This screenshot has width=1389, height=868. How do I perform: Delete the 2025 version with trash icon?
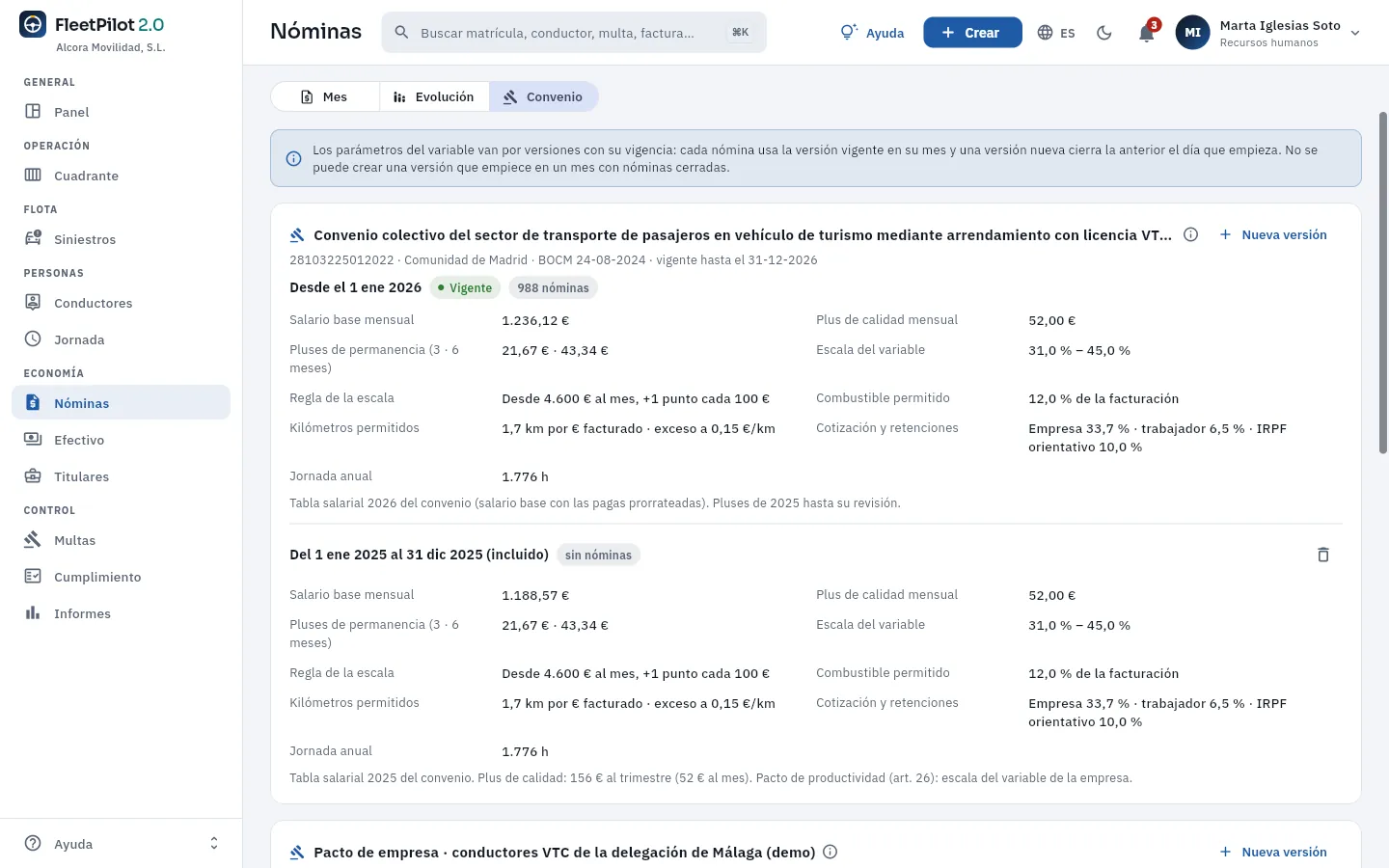tap(1323, 555)
